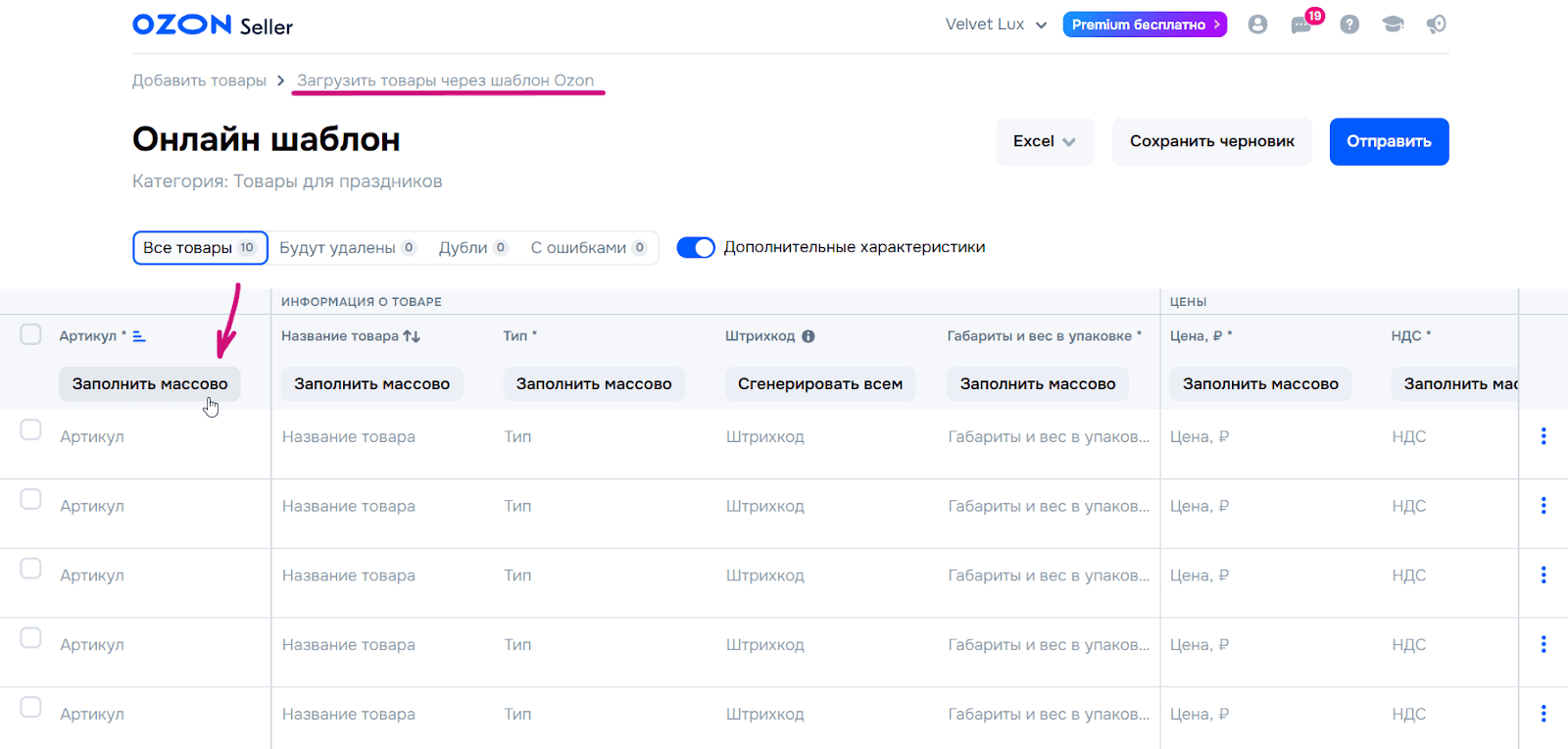Click the help question mark icon

[x=1349, y=25]
